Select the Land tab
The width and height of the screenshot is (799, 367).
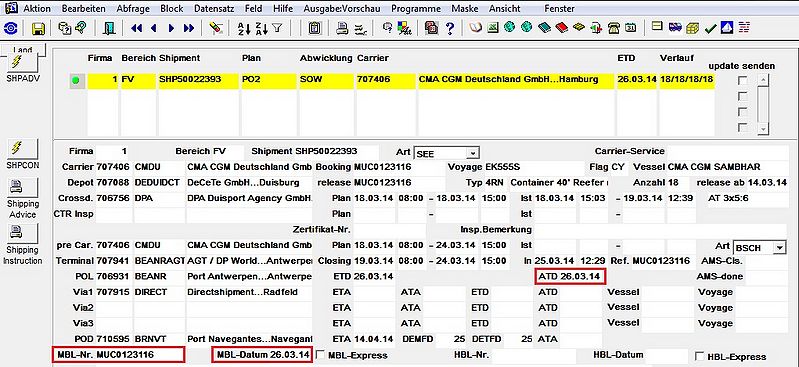coord(23,49)
